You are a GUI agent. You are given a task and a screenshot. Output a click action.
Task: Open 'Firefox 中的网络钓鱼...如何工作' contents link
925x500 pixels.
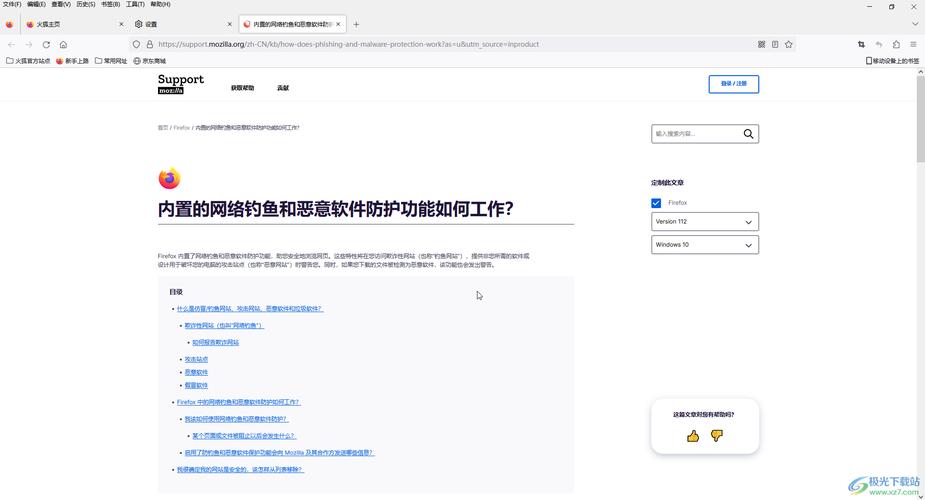[x=238, y=402]
